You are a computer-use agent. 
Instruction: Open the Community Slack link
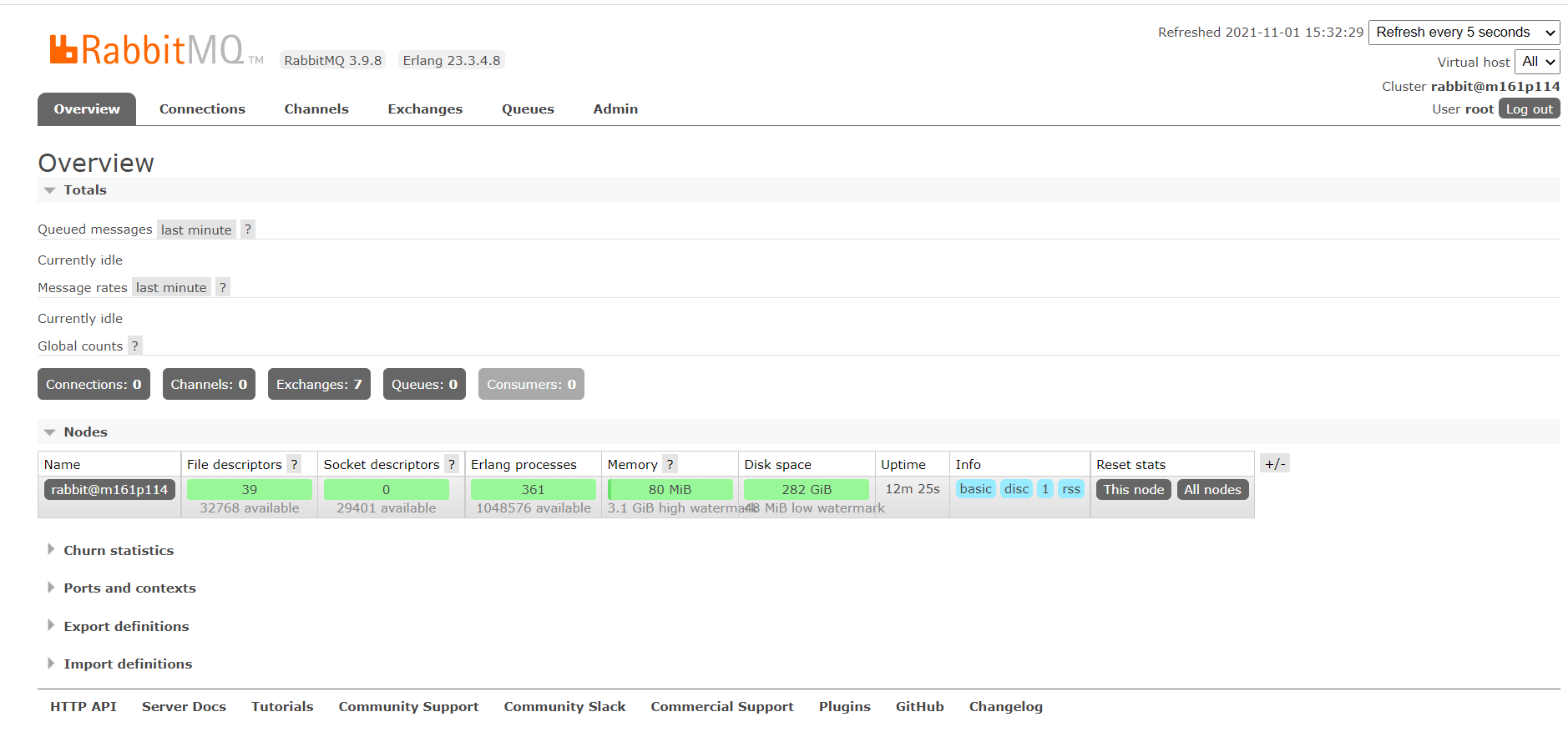pos(564,707)
